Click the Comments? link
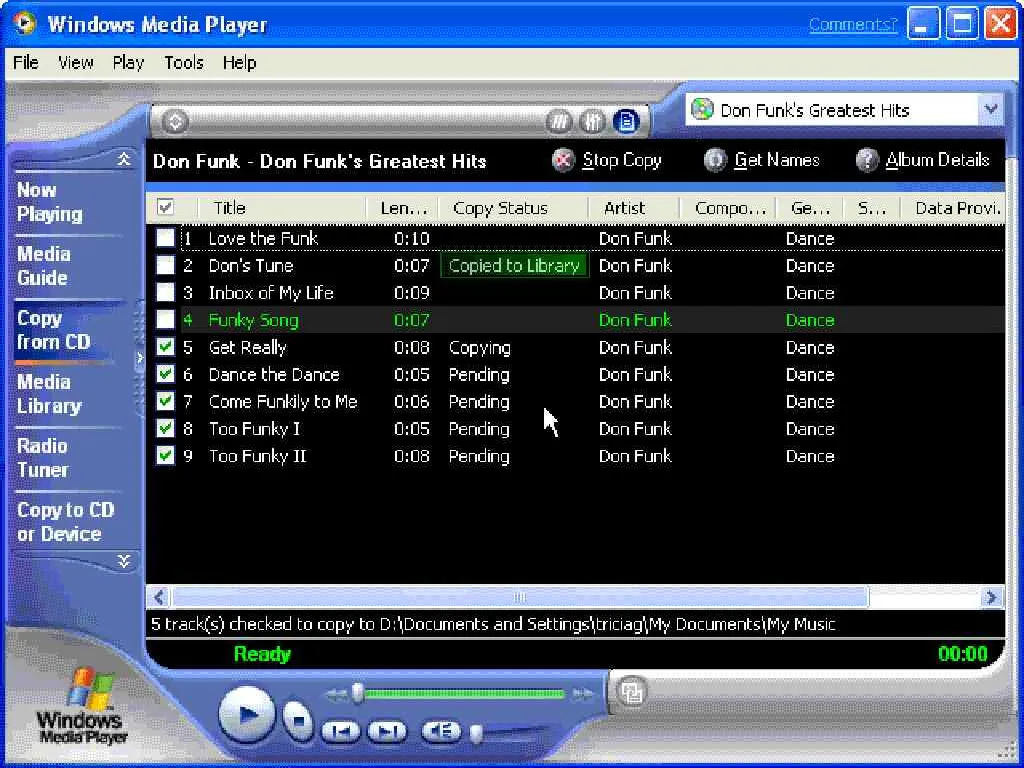The image size is (1024, 768). point(853,25)
